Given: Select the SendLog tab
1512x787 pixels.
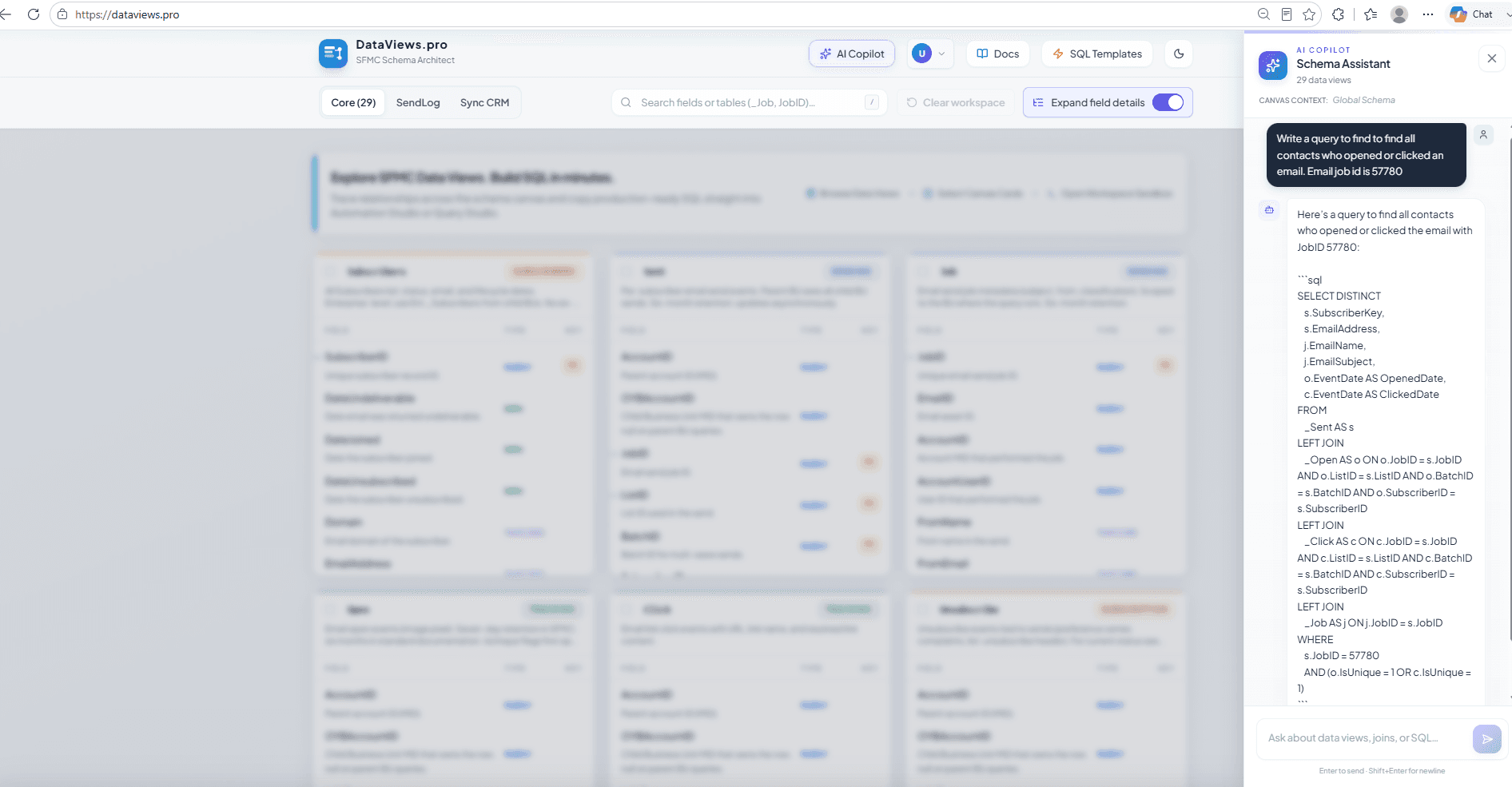Looking at the screenshot, I should tap(418, 102).
